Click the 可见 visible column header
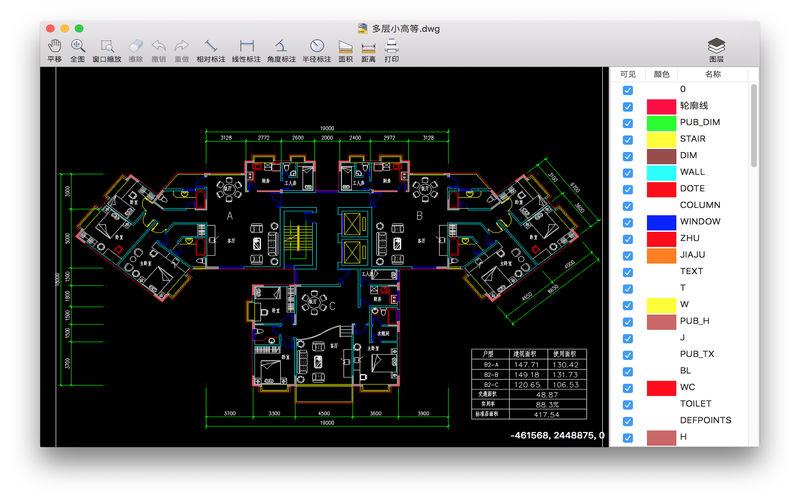Viewport: 800px width, 500px height. pos(628,74)
